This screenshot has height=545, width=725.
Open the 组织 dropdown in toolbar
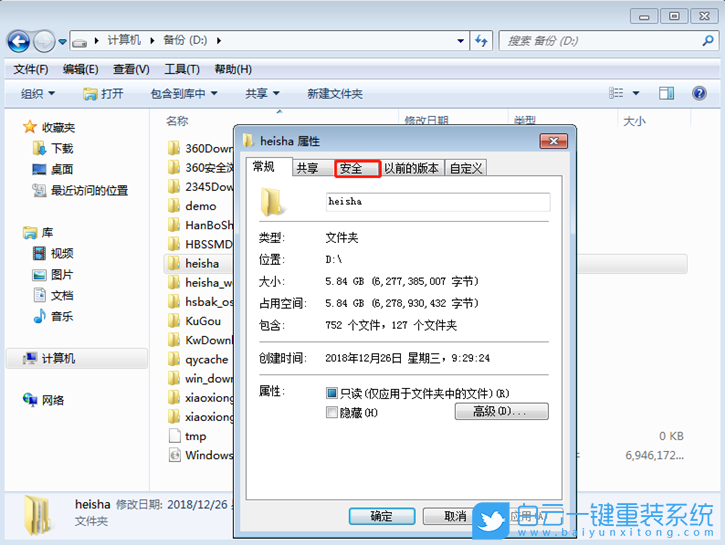point(37,94)
